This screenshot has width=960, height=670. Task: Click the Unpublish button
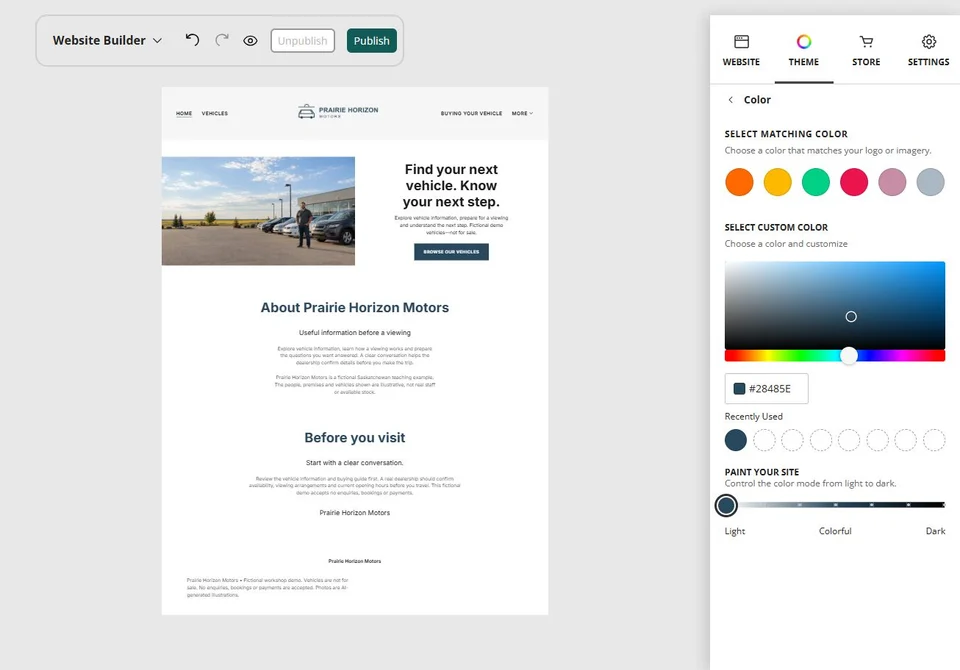[x=302, y=40]
